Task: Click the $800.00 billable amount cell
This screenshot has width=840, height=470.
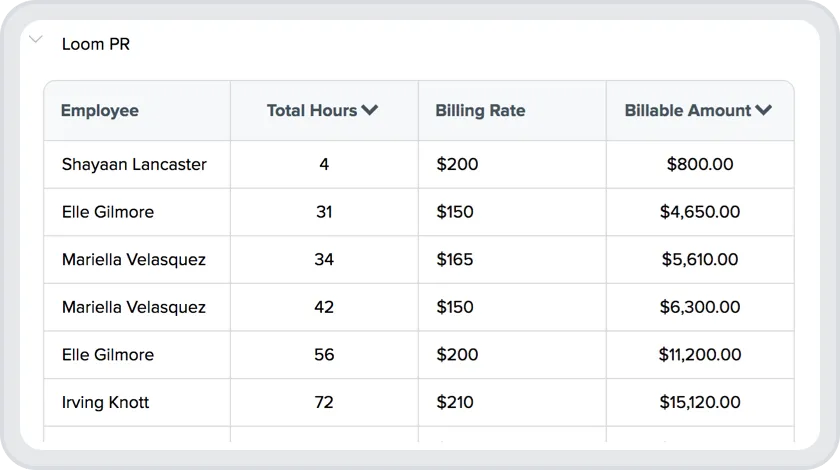Action: click(700, 164)
